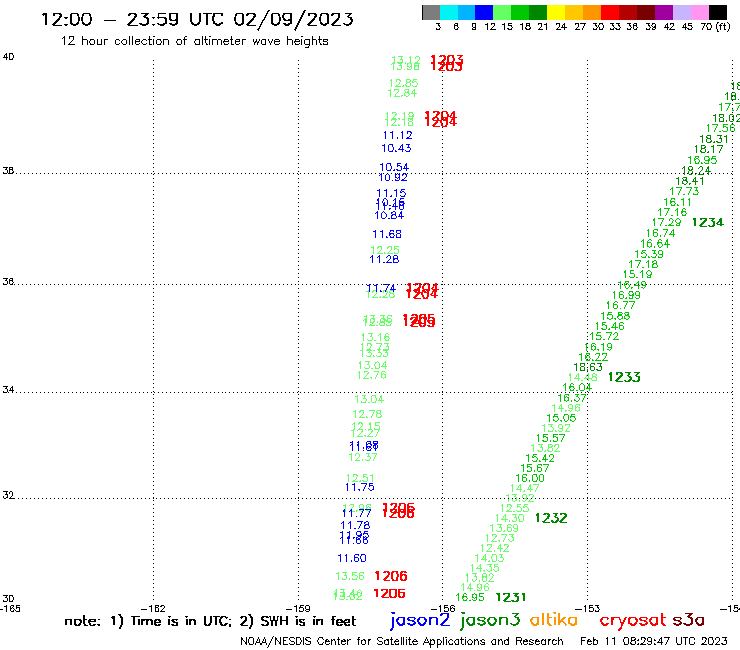Click the wave height value '18.41'
The image size is (740, 650).
690,181
